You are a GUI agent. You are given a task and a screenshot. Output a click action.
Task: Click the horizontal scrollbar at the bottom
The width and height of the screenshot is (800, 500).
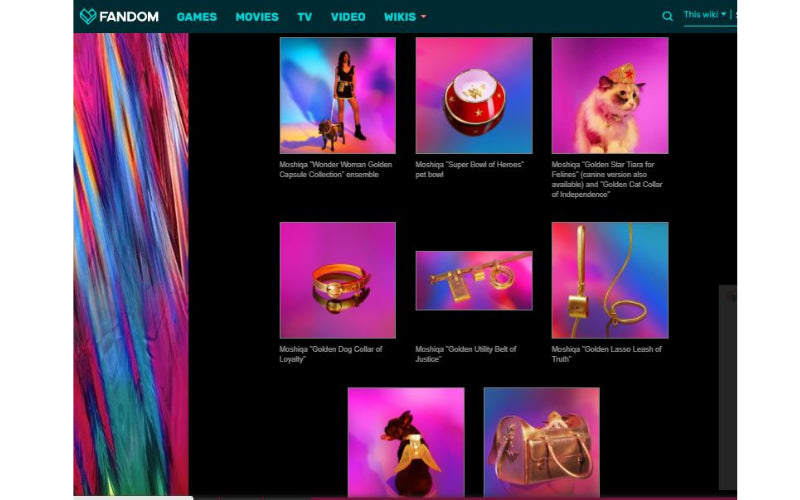pos(130,496)
